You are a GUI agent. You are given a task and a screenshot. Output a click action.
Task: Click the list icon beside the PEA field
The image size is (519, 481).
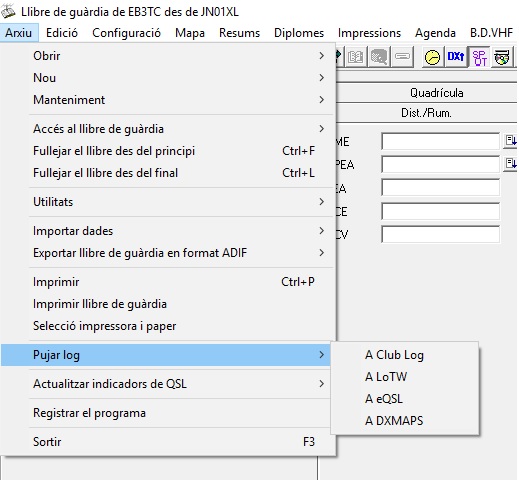pyautogui.click(x=510, y=164)
